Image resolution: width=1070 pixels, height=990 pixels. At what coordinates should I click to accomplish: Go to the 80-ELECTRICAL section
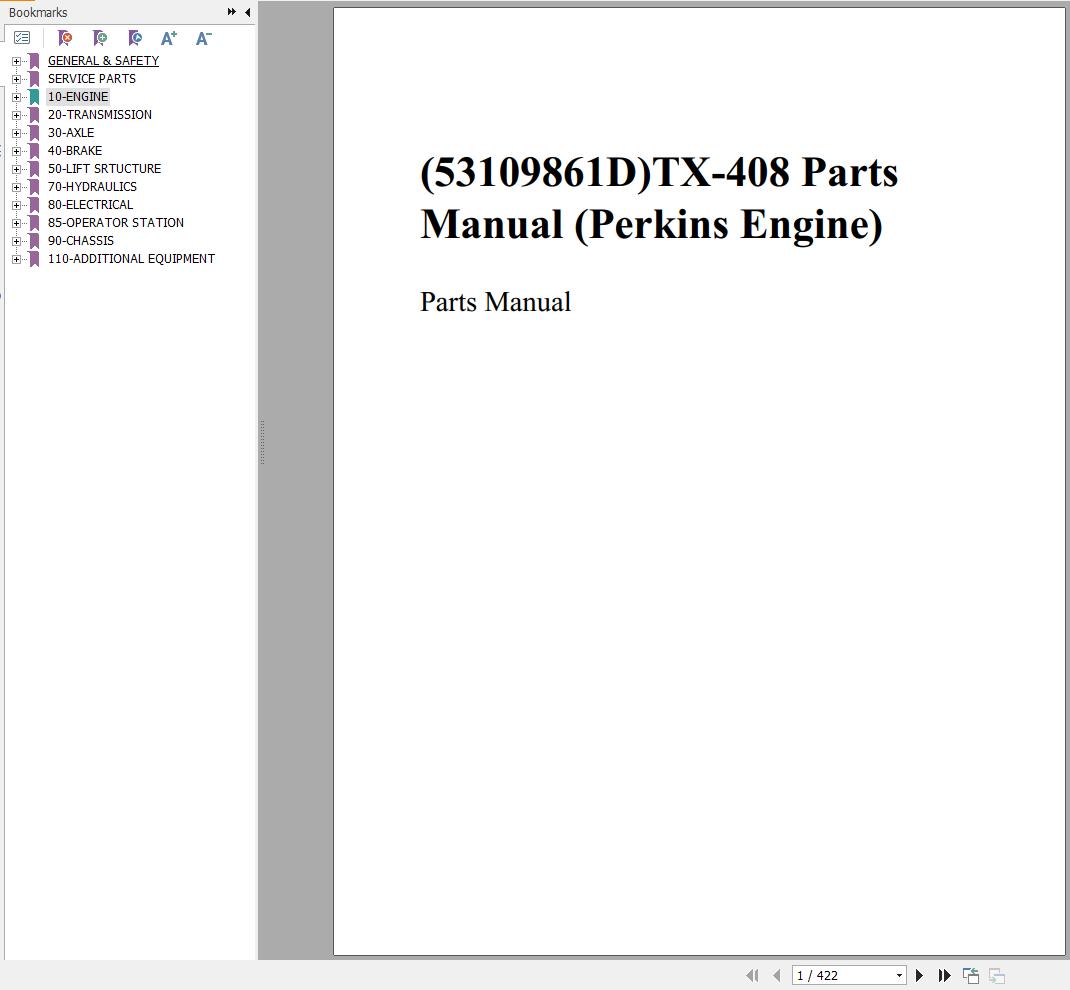tap(90, 205)
